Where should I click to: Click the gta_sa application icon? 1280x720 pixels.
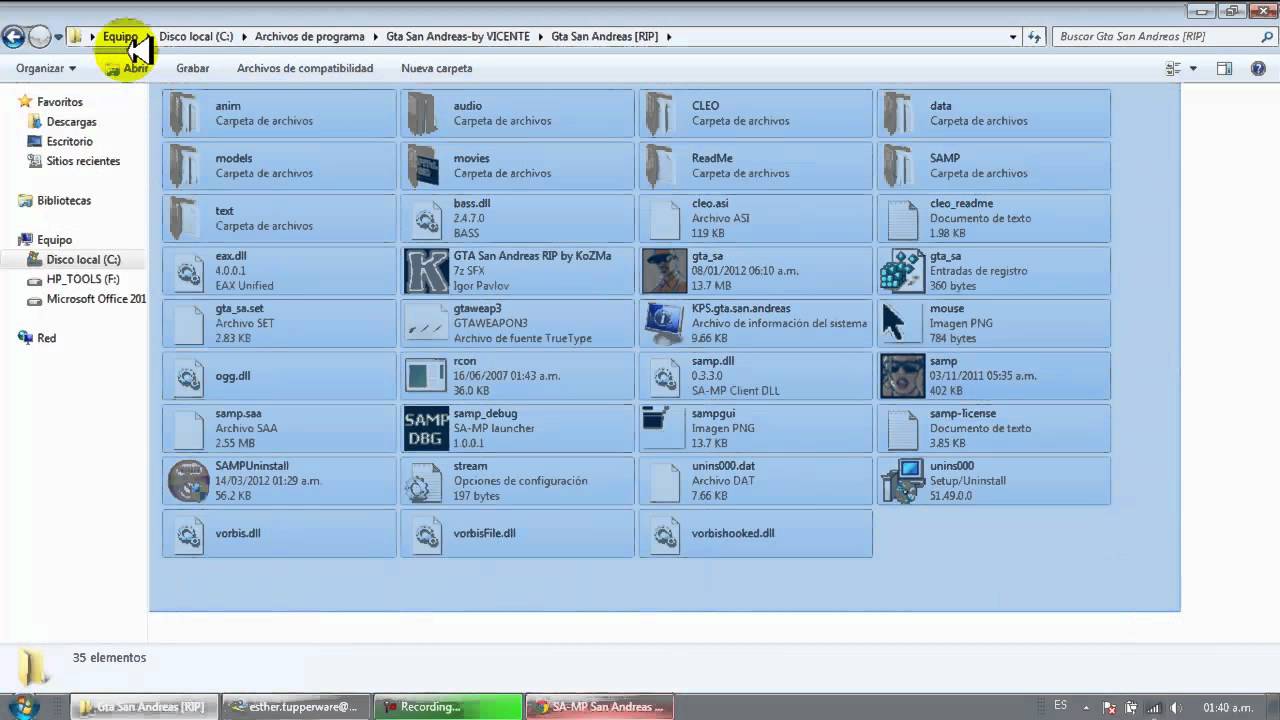coord(665,271)
